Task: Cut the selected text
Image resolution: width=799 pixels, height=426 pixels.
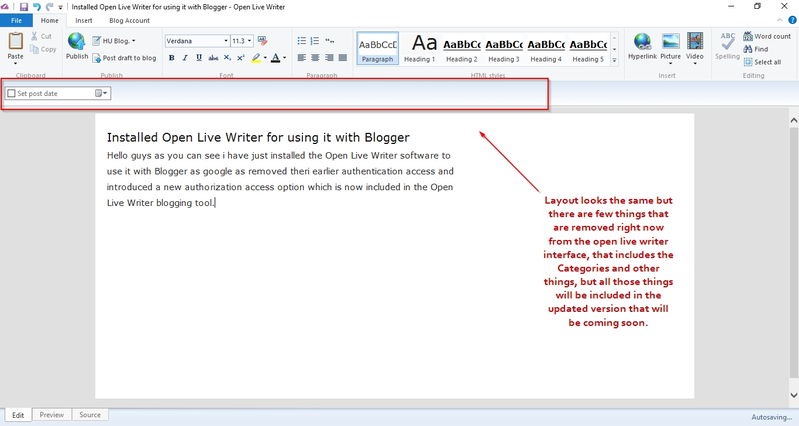Action: (x=41, y=36)
